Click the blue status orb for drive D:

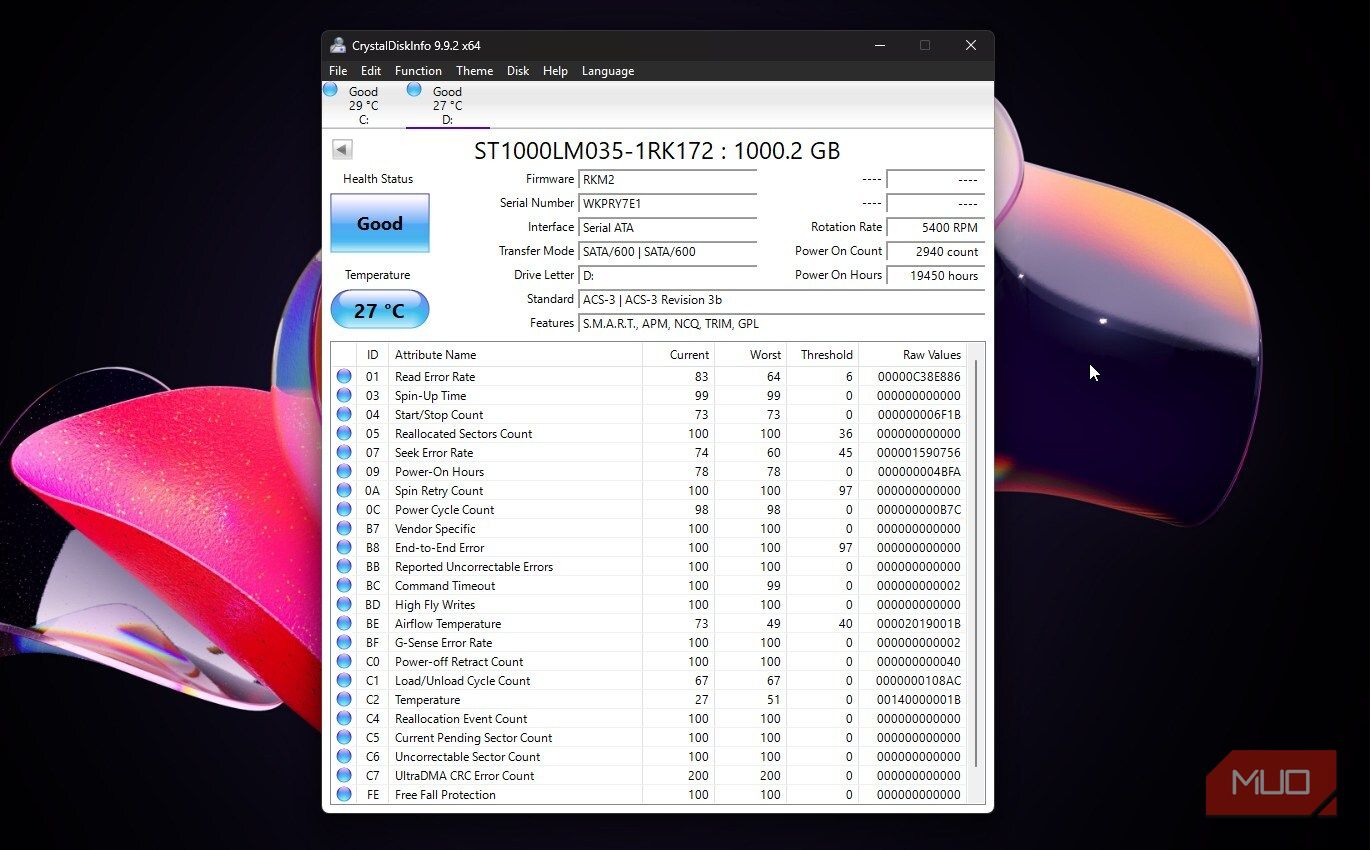click(x=414, y=89)
